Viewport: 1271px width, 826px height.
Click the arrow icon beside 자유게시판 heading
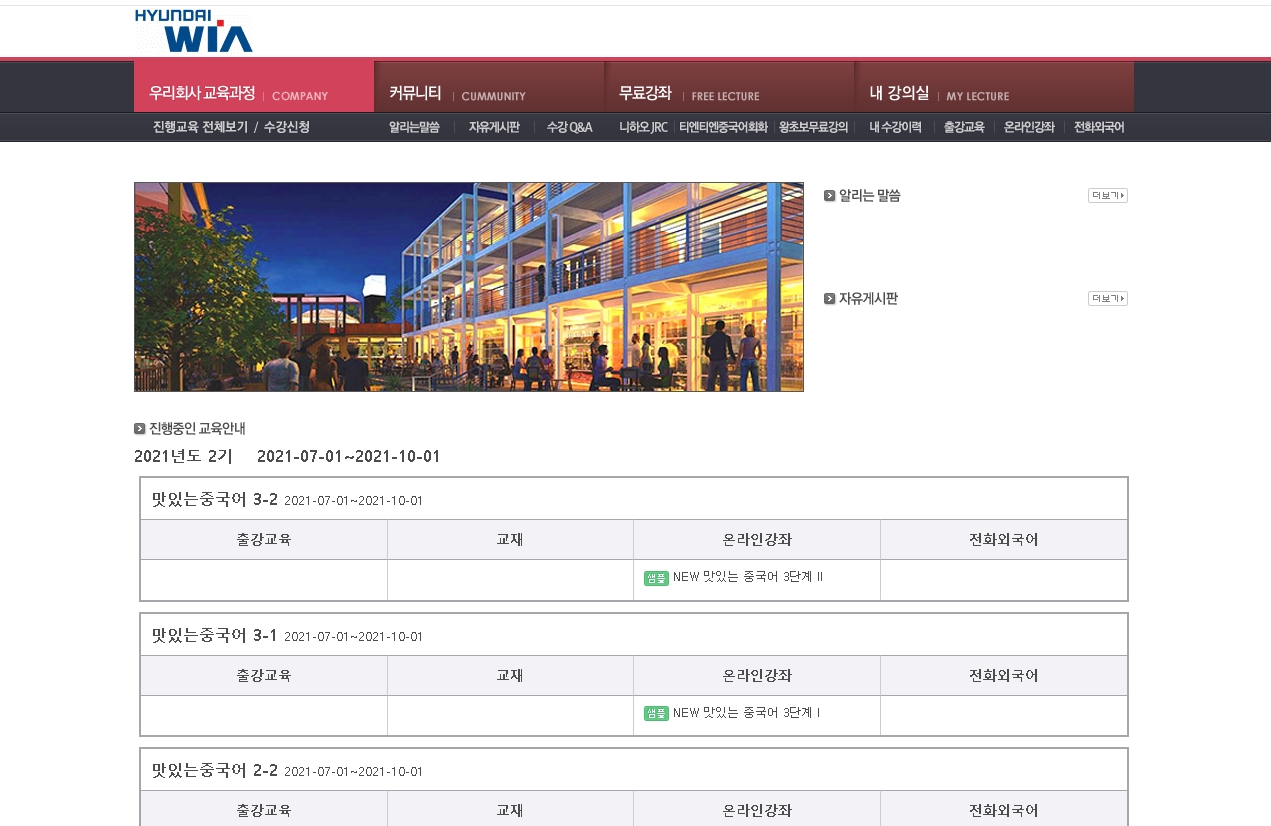coord(830,298)
